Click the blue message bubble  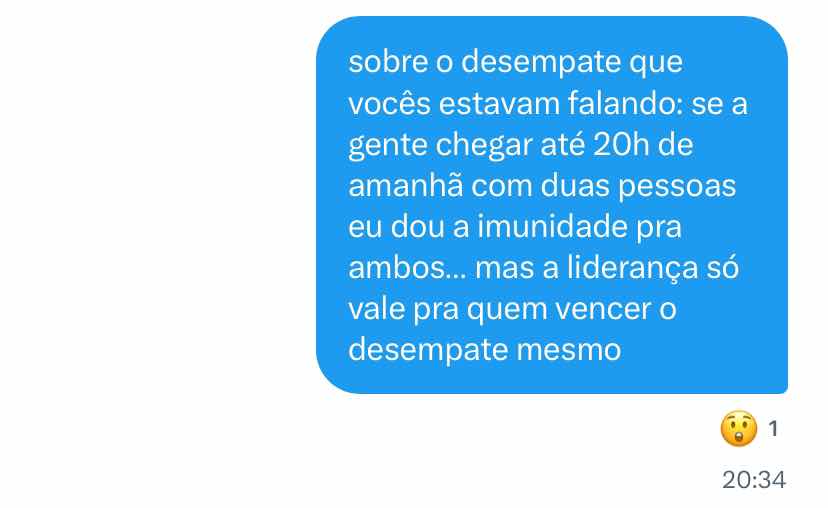[x=552, y=205]
